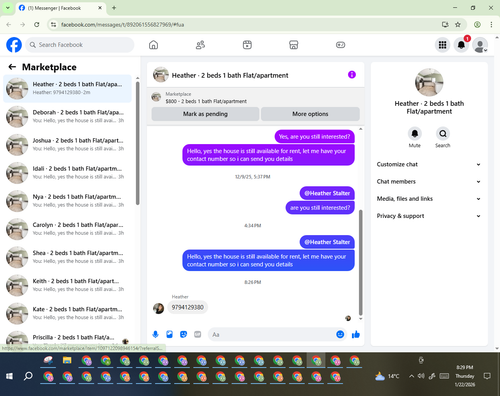
Task: Open Carolyn conversation in chat list
Action: [67, 229]
